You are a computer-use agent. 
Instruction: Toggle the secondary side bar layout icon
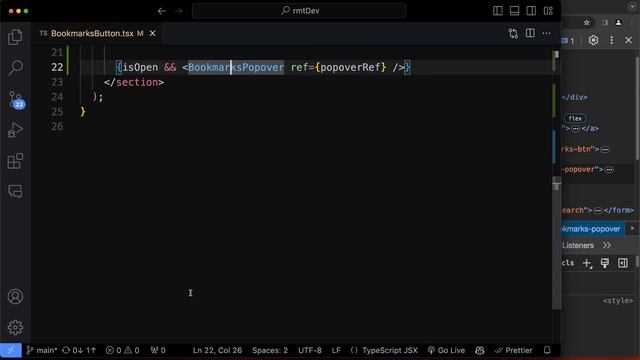click(531, 11)
